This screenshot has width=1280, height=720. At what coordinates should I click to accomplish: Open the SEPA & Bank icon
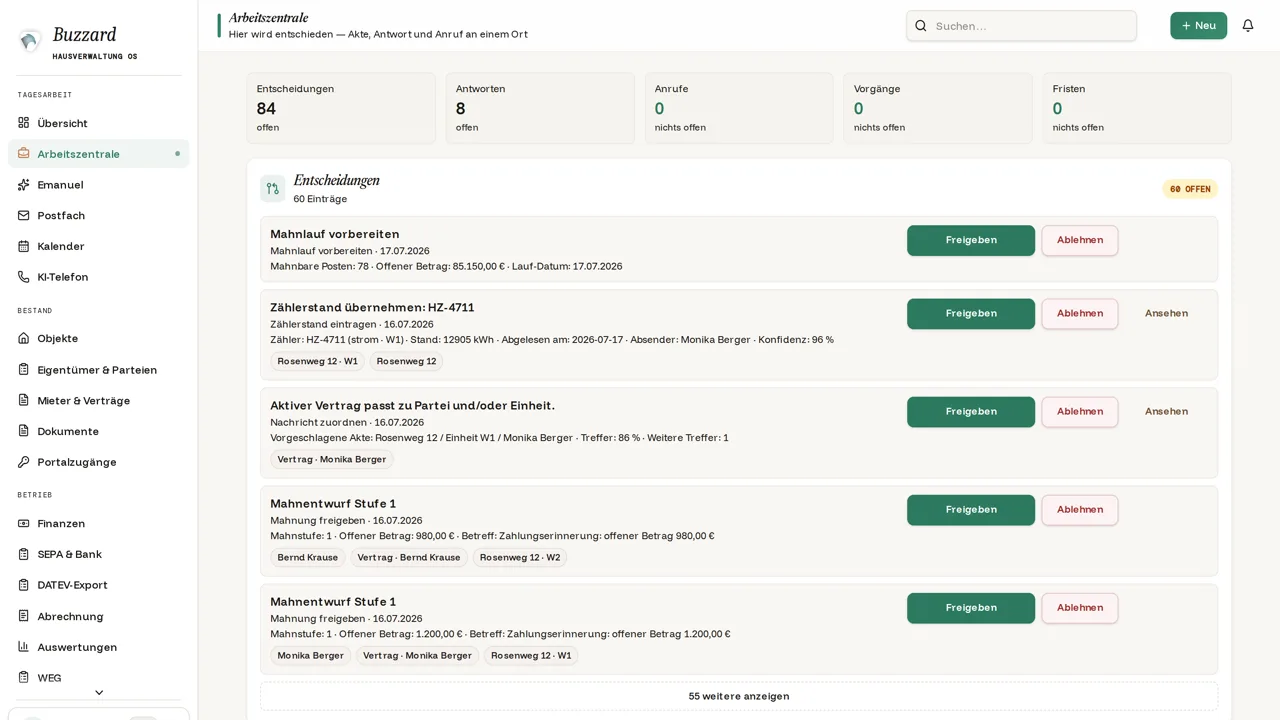click(x=23, y=554)
